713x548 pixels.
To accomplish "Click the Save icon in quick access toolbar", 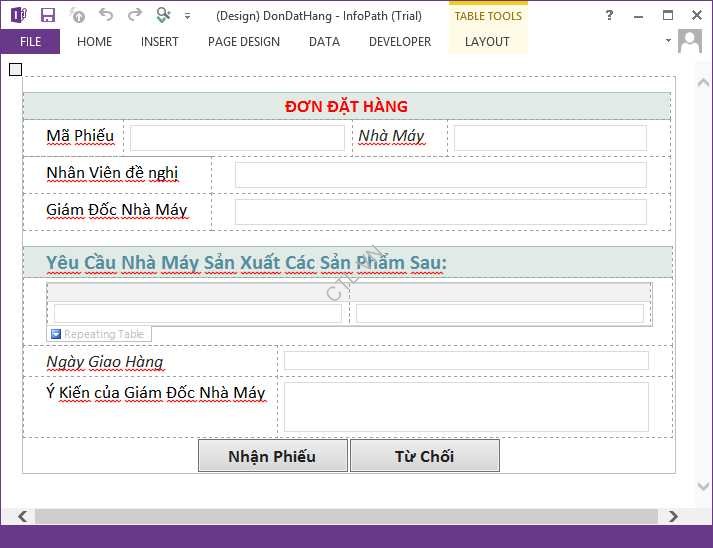I will click(x=47, y=15).
